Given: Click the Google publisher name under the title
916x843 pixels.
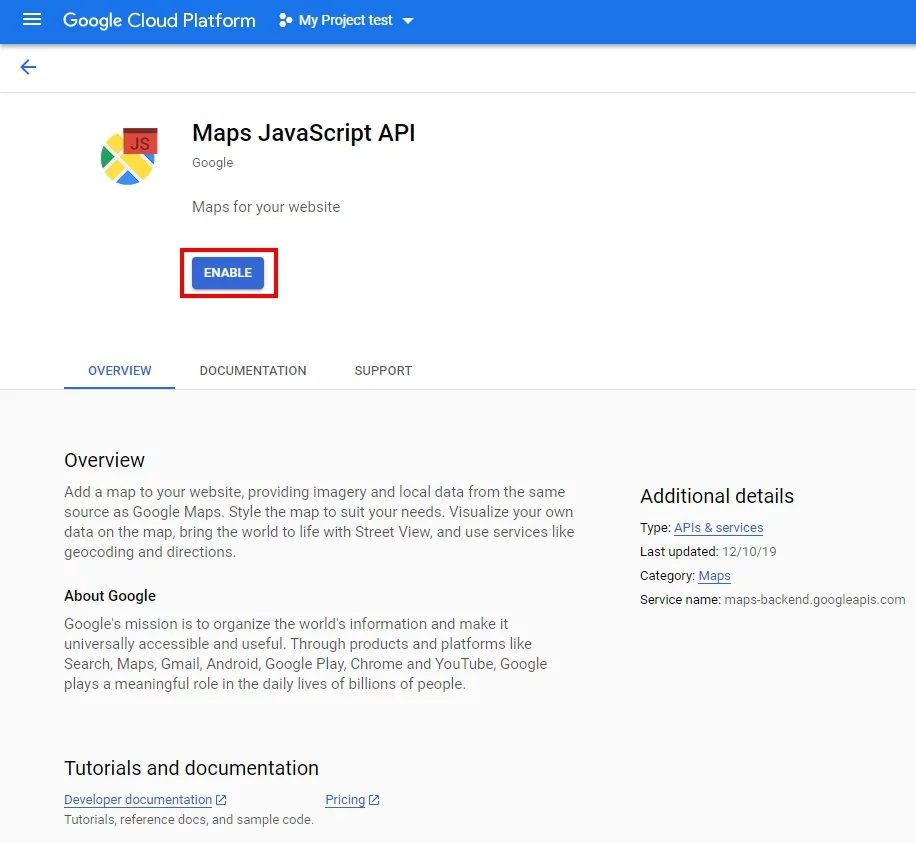Looking at the screenshot, I should point(213,162).
